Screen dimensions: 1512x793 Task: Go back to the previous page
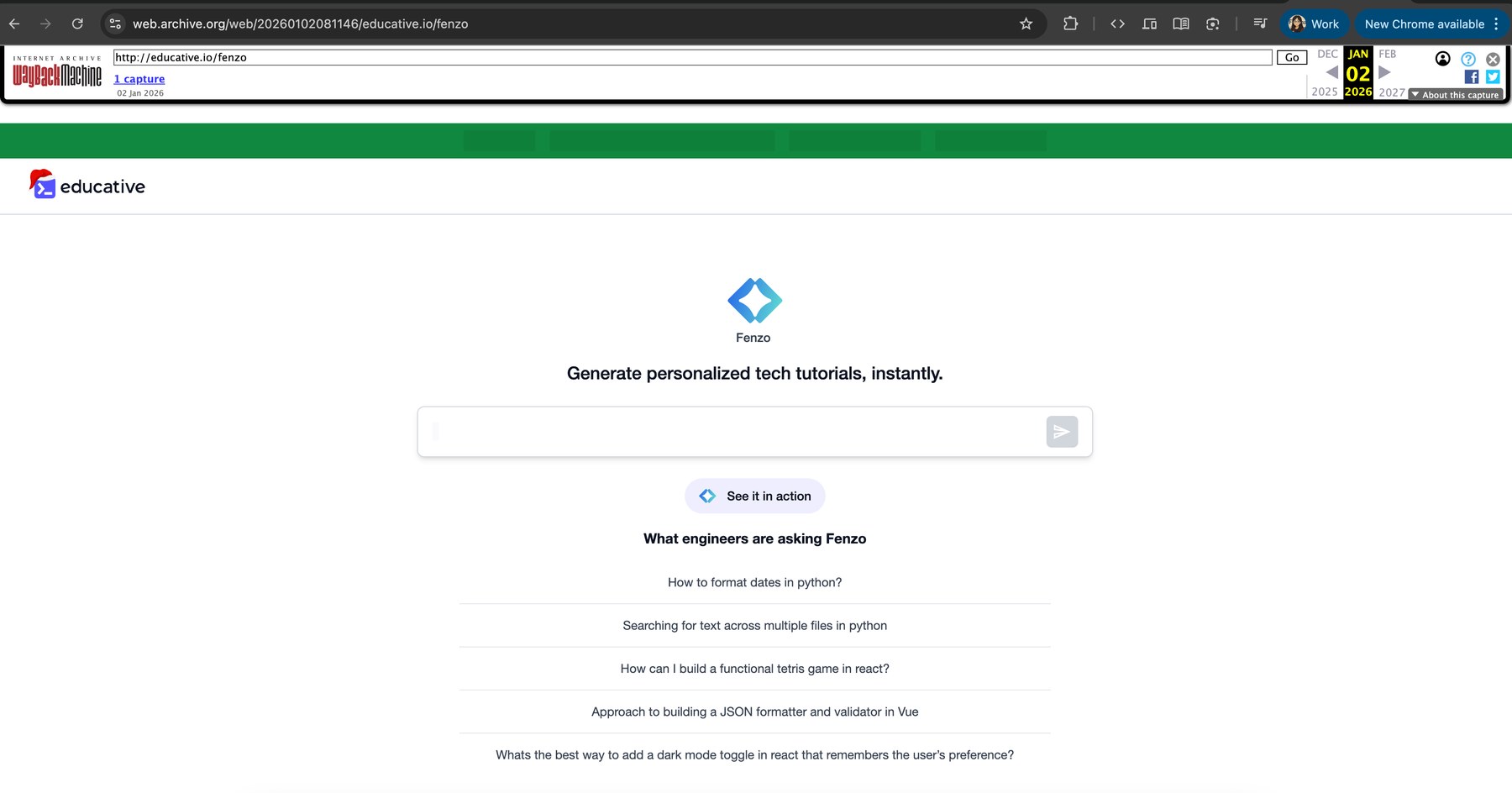click(x=14, y=24)
